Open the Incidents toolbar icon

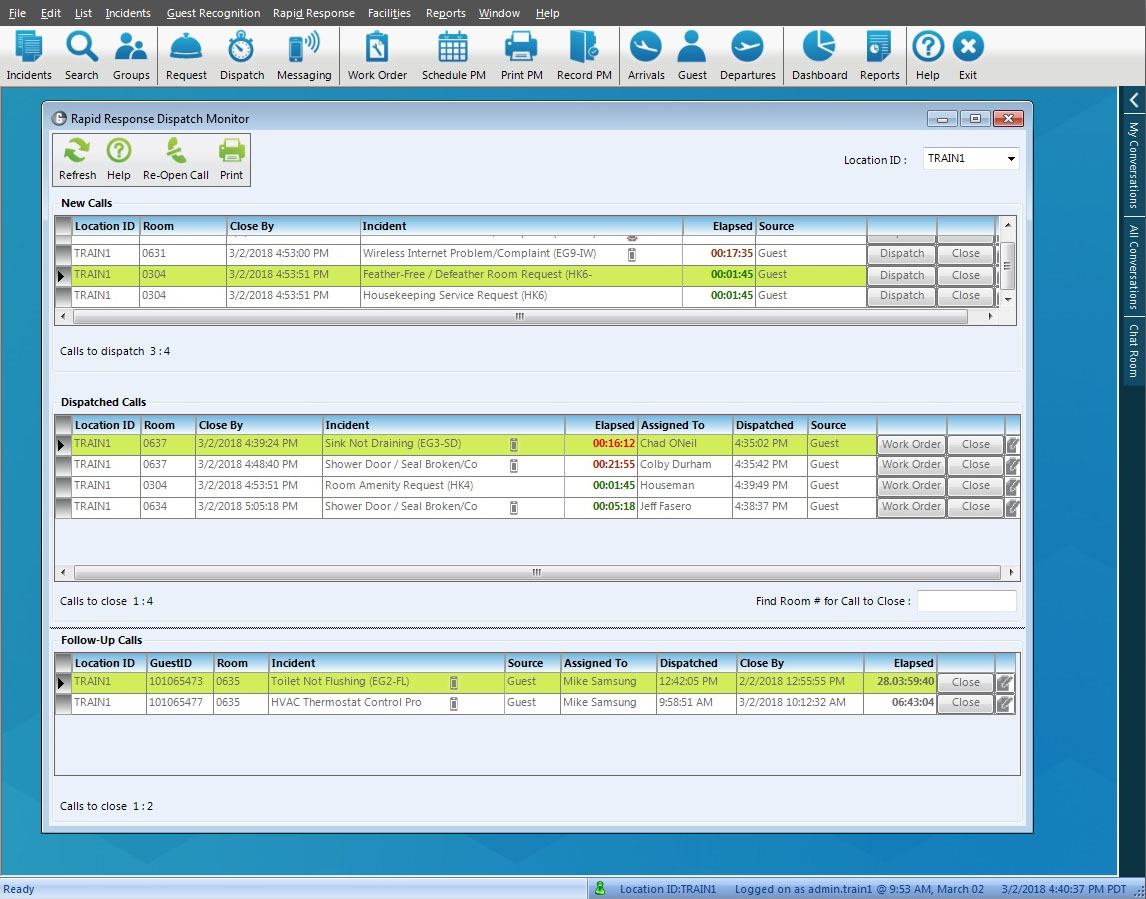[x=29, y=55]
